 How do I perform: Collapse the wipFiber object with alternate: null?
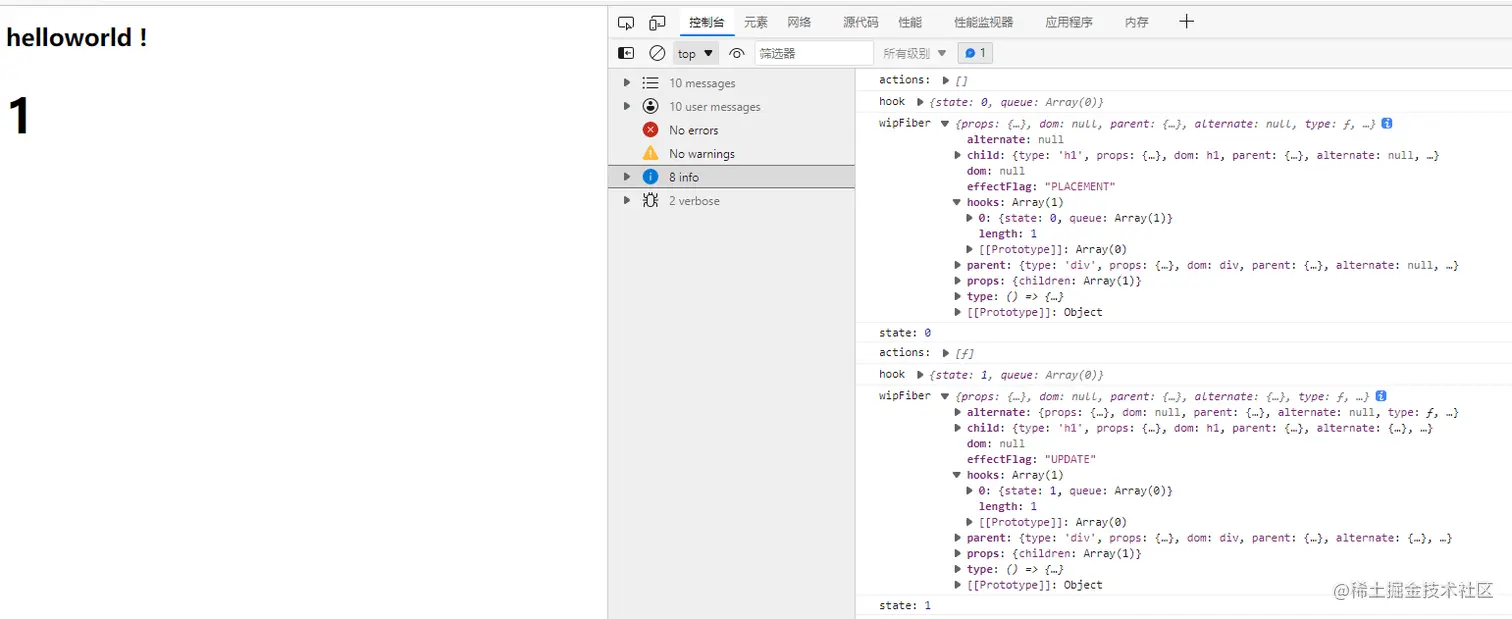pos(945,124)
